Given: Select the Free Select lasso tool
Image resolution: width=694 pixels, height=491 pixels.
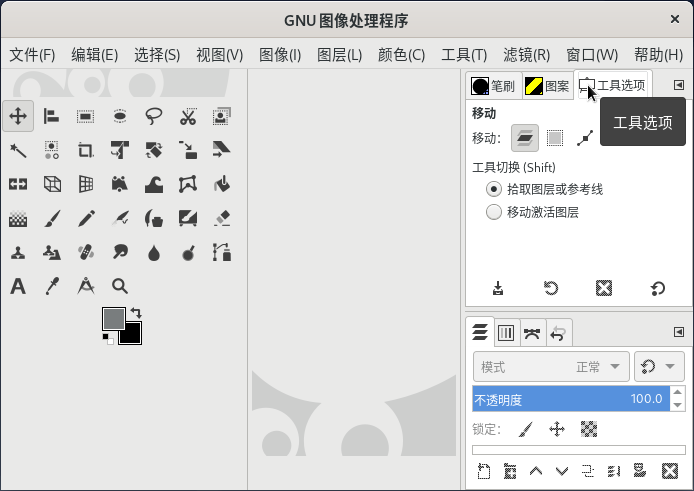Looking at the screenshot, I should coord(154,116).
